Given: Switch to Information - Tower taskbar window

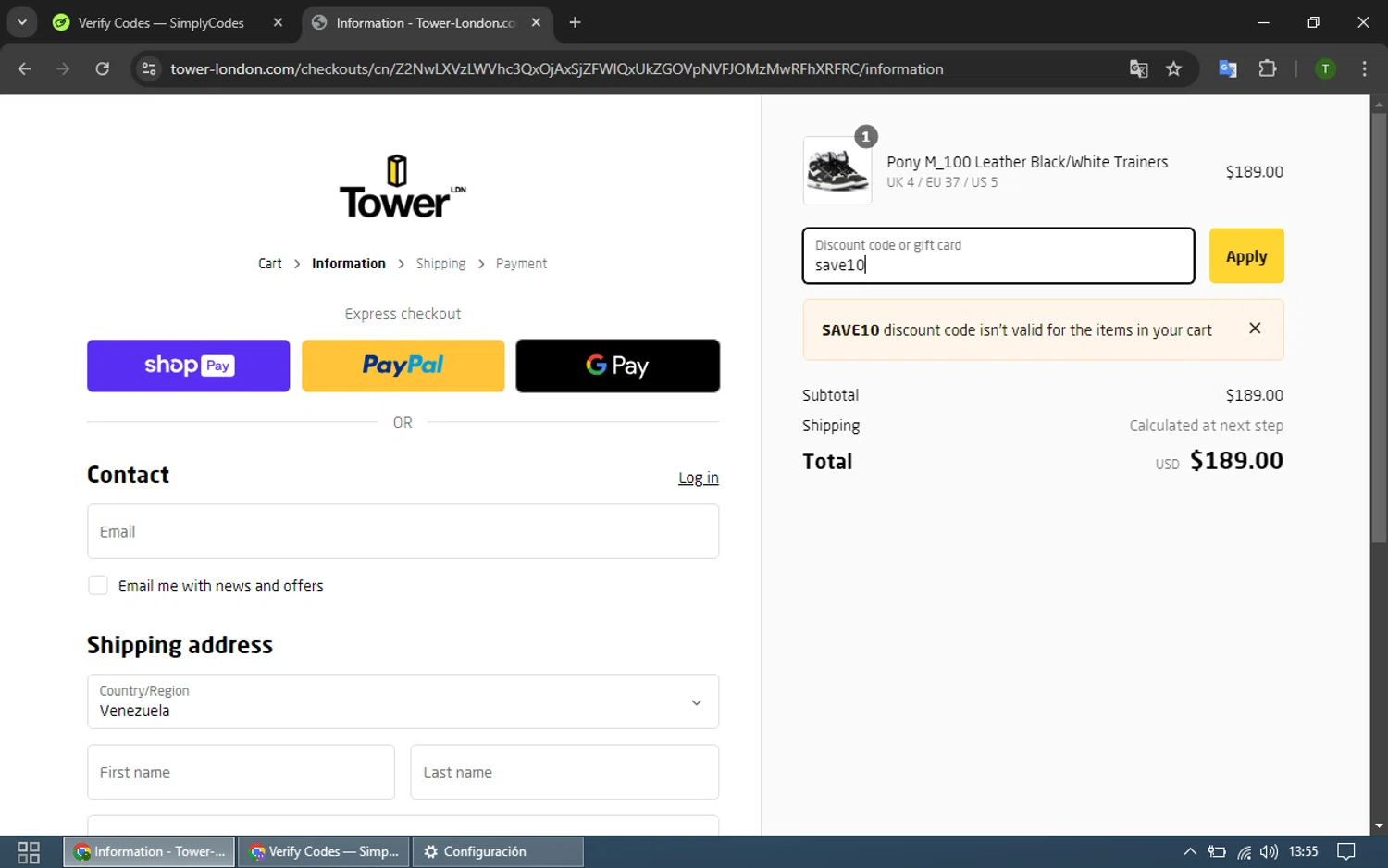Looking at the screenshot, I should 149,851.
